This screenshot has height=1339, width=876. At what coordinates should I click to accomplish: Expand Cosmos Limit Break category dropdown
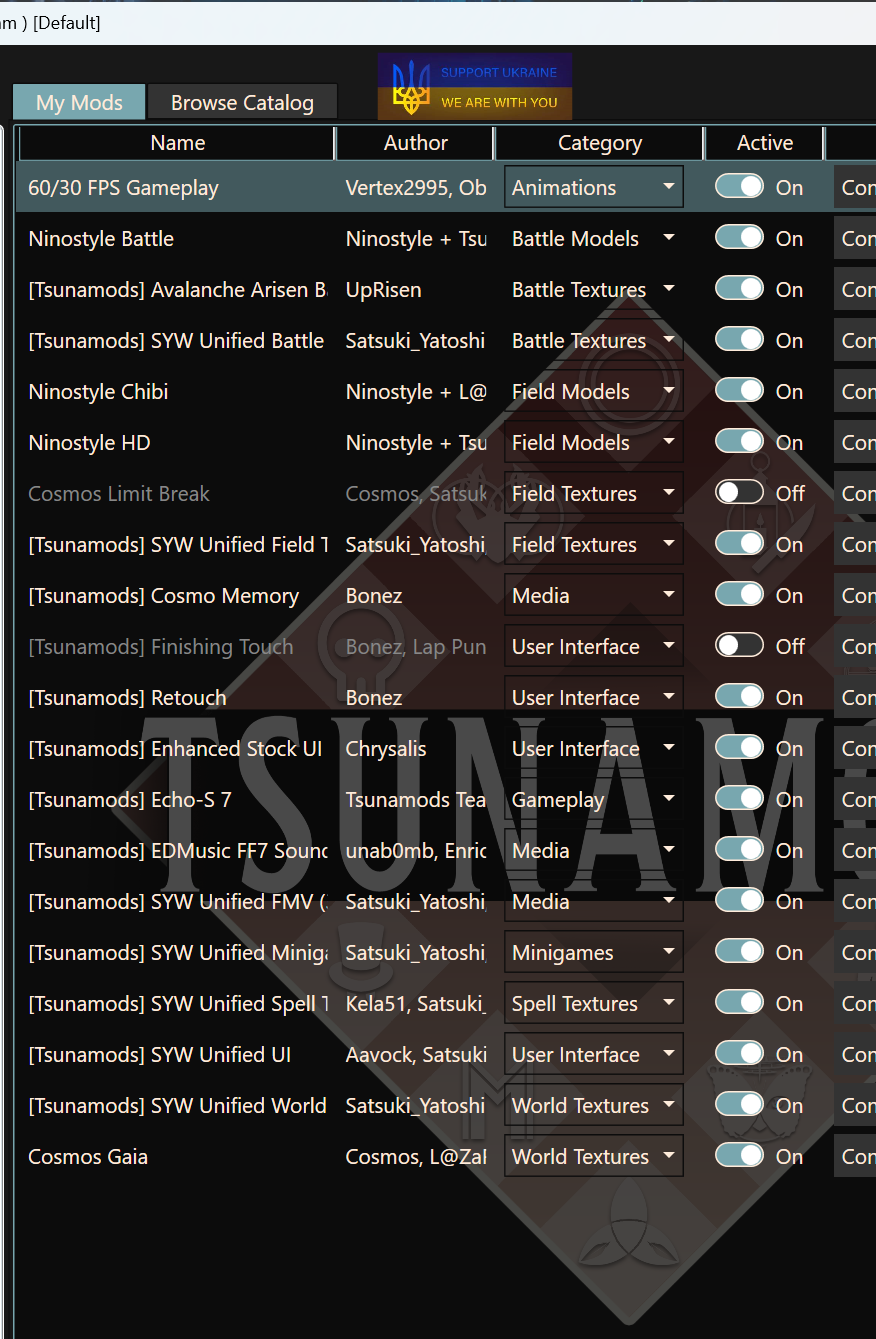tap(594, 493)
